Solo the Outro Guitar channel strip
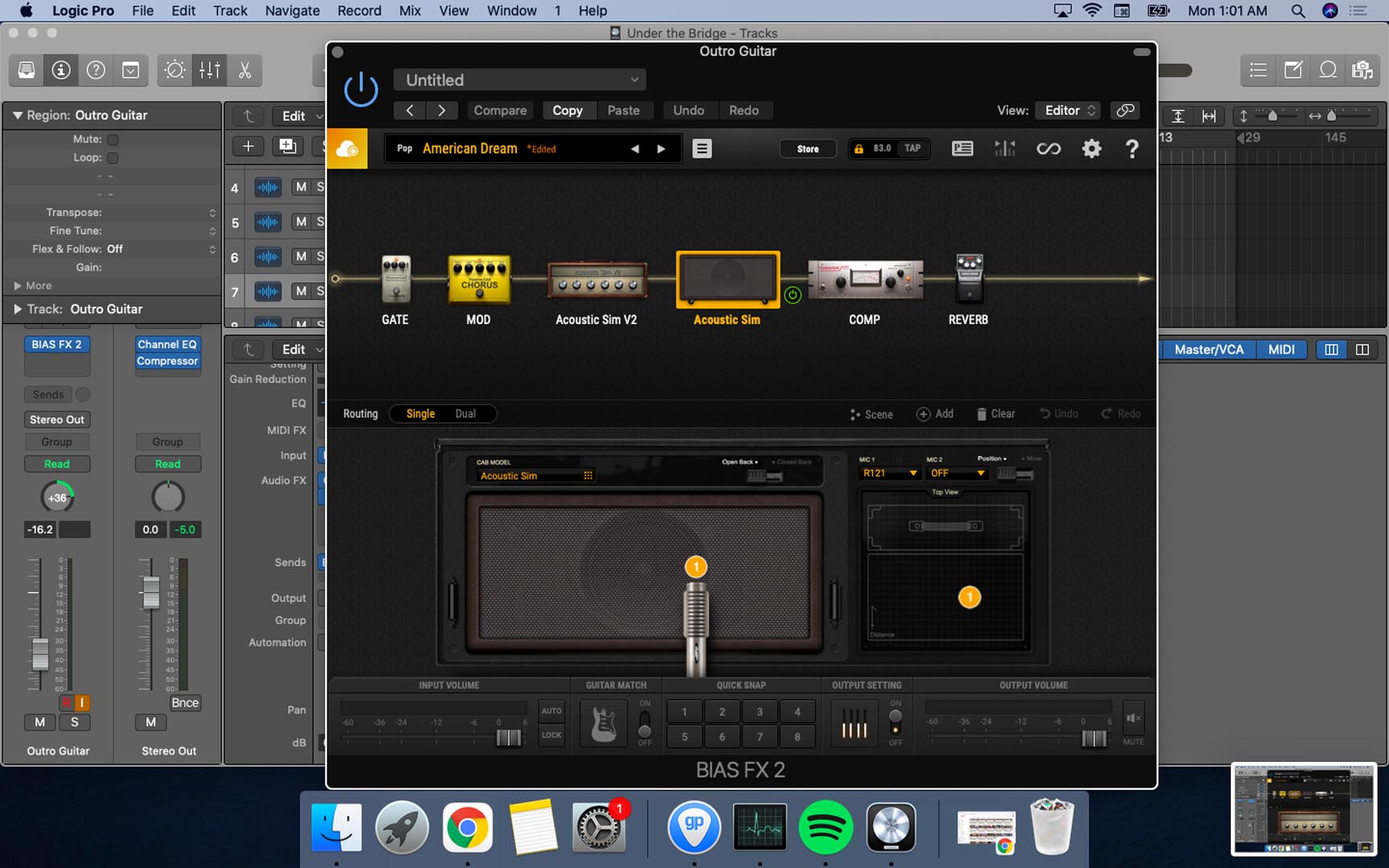1389x868 pixels. (75, 722)
